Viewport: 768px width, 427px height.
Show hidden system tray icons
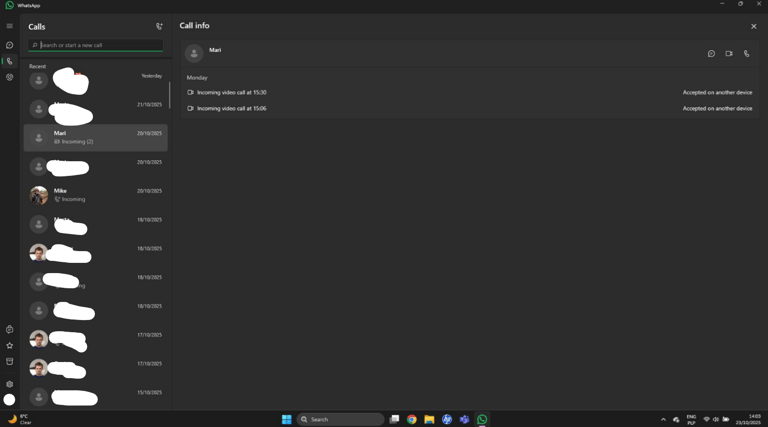click(x=663, y=420)
